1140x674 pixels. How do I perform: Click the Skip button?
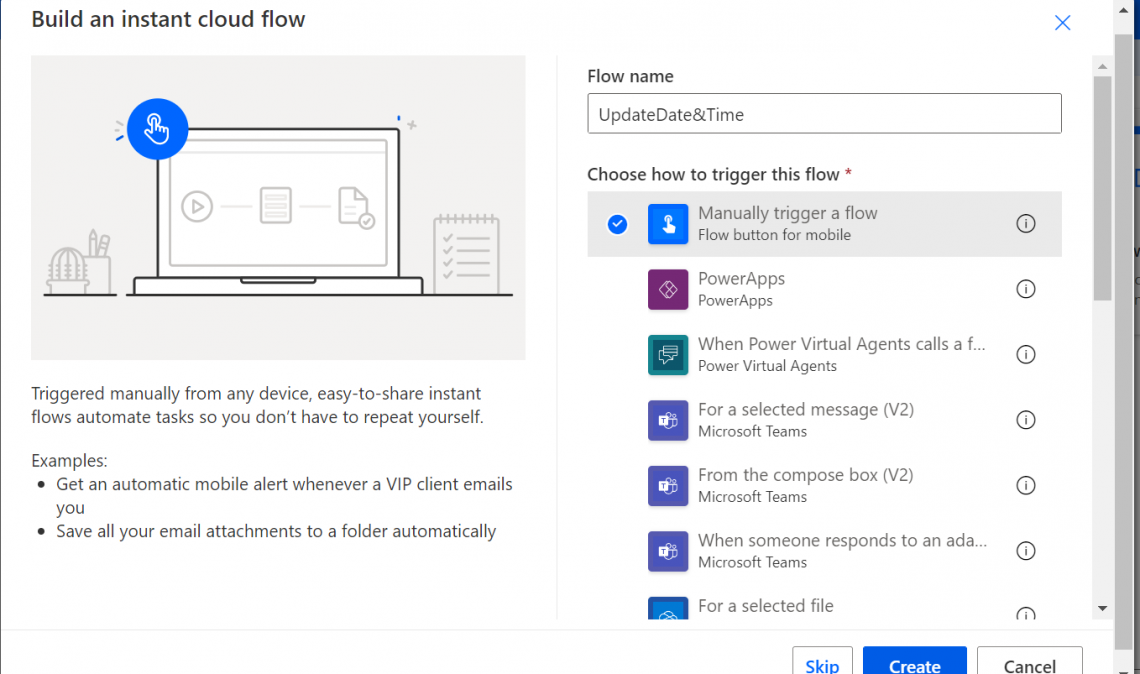click(x=822, y=665)
